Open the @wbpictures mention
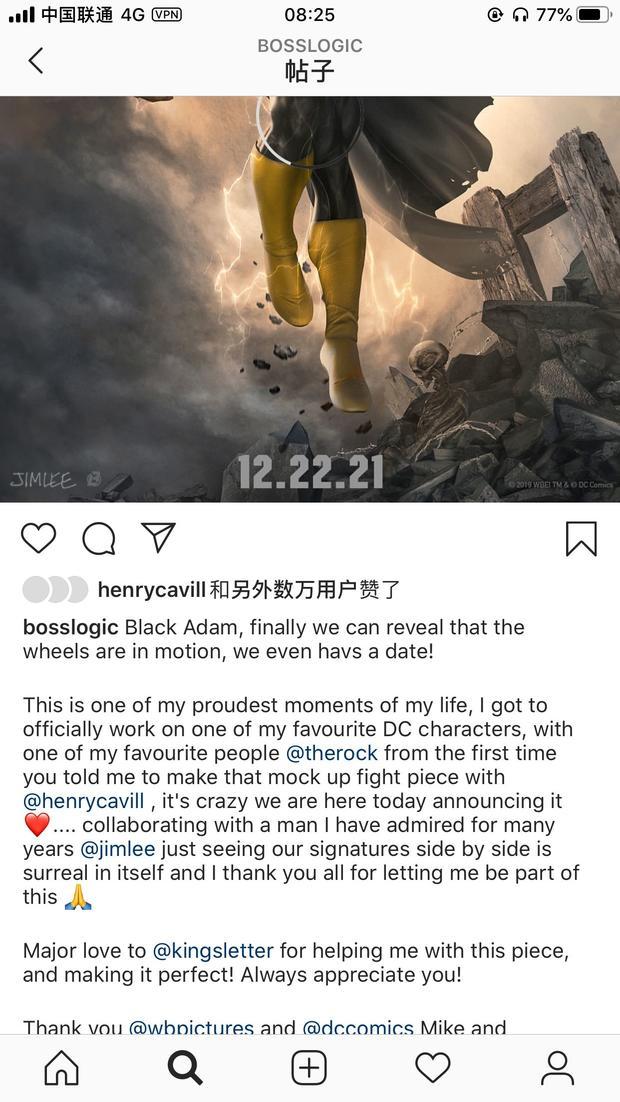620x1102 pixels. [191, 1027]
